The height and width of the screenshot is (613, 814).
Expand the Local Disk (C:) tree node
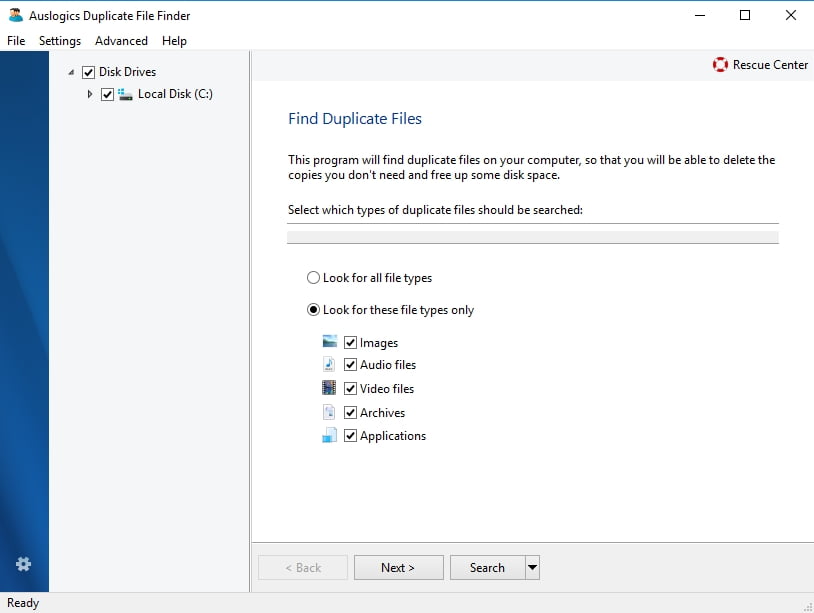[90, 94]
